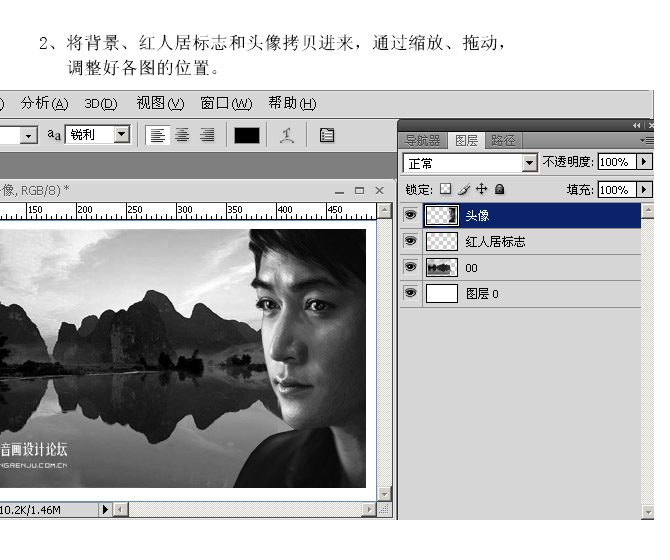The image size is (670, 560).
Task: Click the lock position move icon
Action: pos(481,189)
